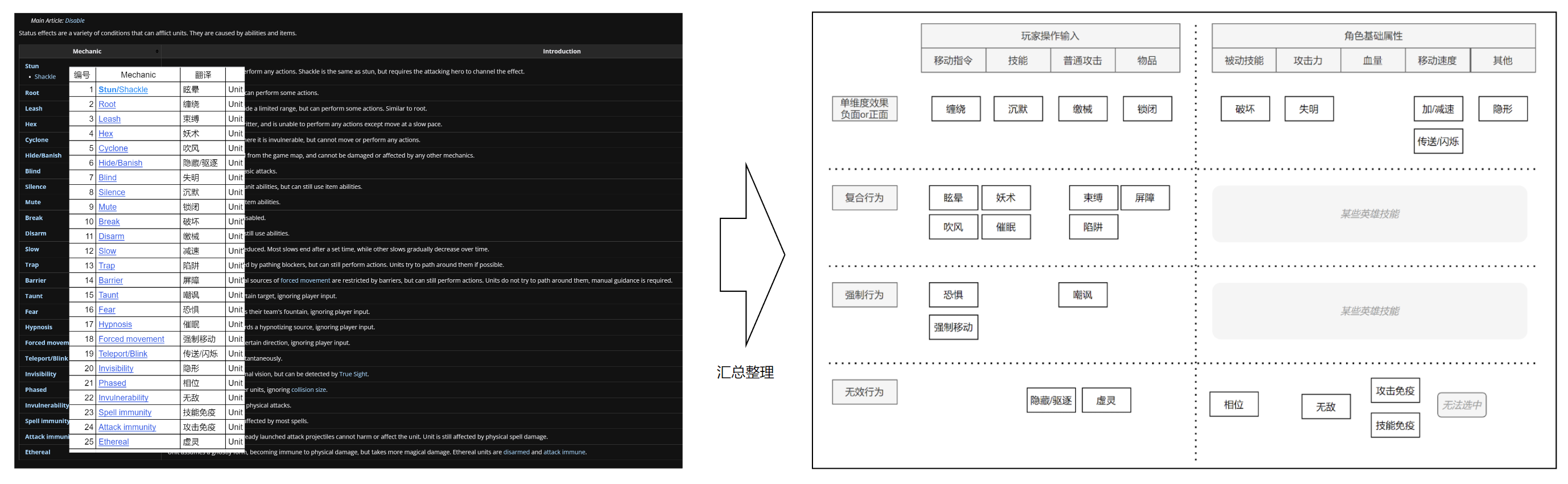Click the 汇总整理 text label

point(745,373)
